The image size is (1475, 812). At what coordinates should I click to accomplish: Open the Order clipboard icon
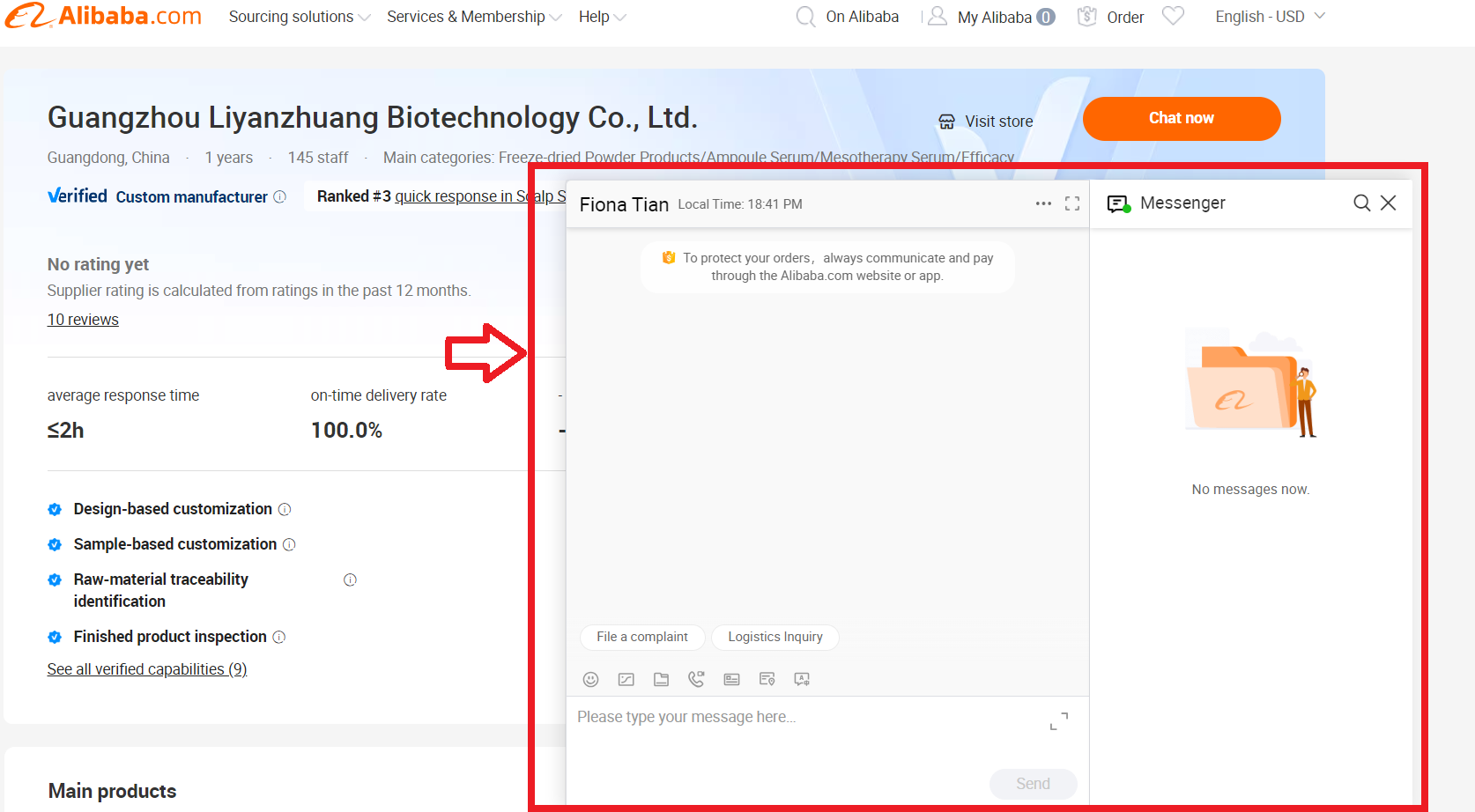click(1087, 17)
